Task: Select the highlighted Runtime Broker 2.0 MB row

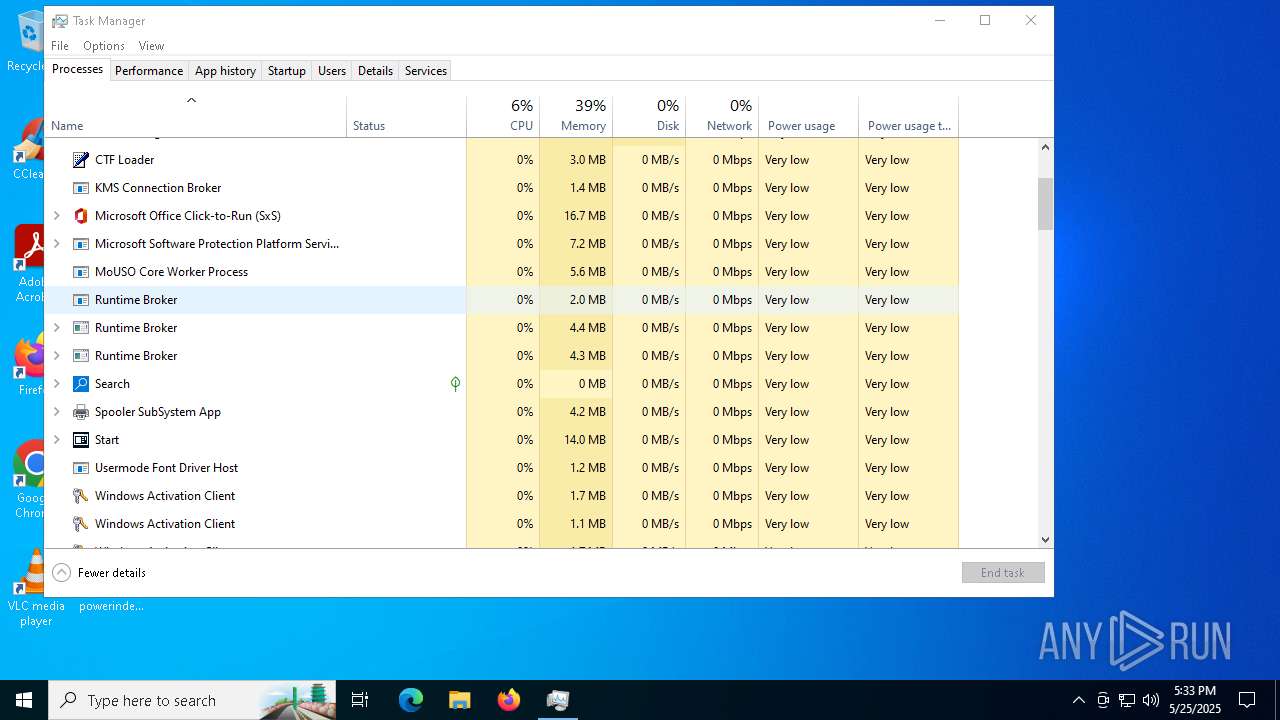Action: coord(502,300)
